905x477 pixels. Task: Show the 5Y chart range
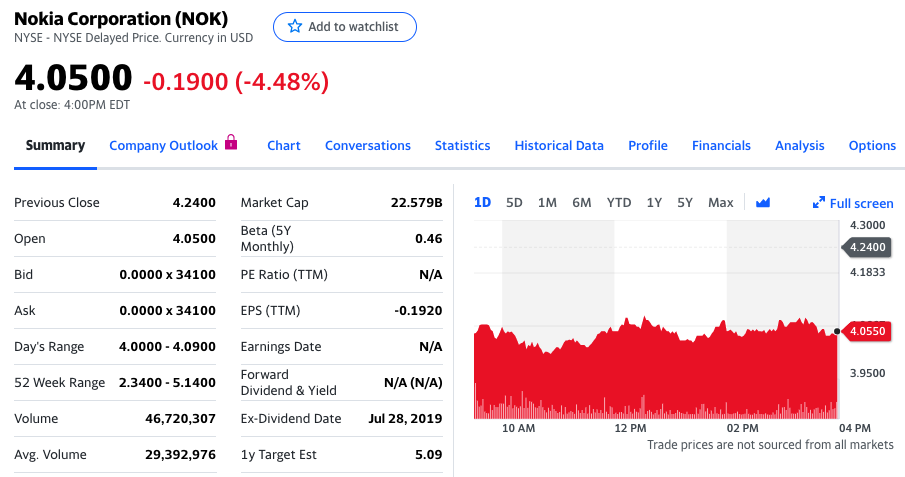(x=685, y=203)
